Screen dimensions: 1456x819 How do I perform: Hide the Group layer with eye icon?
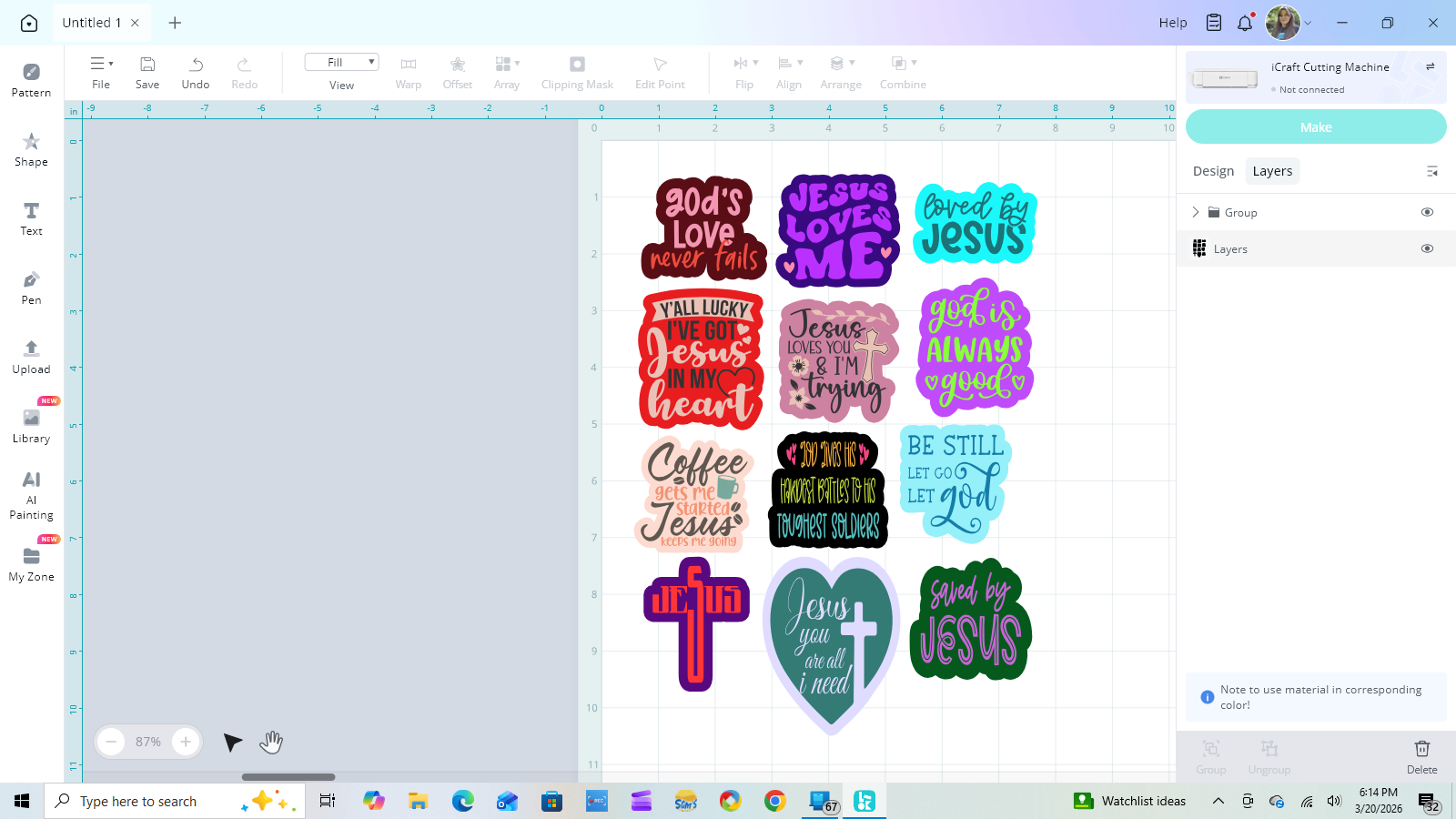[x=1427, y=212]
